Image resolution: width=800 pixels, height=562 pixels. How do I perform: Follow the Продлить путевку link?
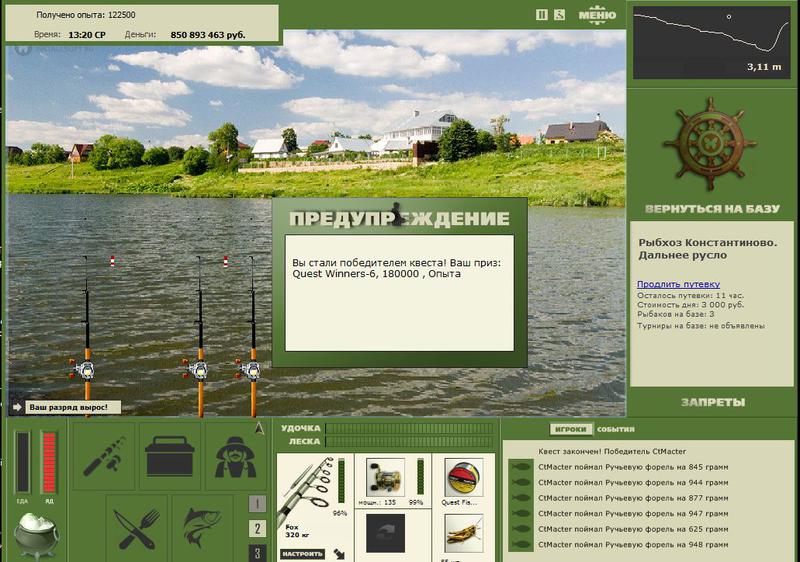(678, 284)
